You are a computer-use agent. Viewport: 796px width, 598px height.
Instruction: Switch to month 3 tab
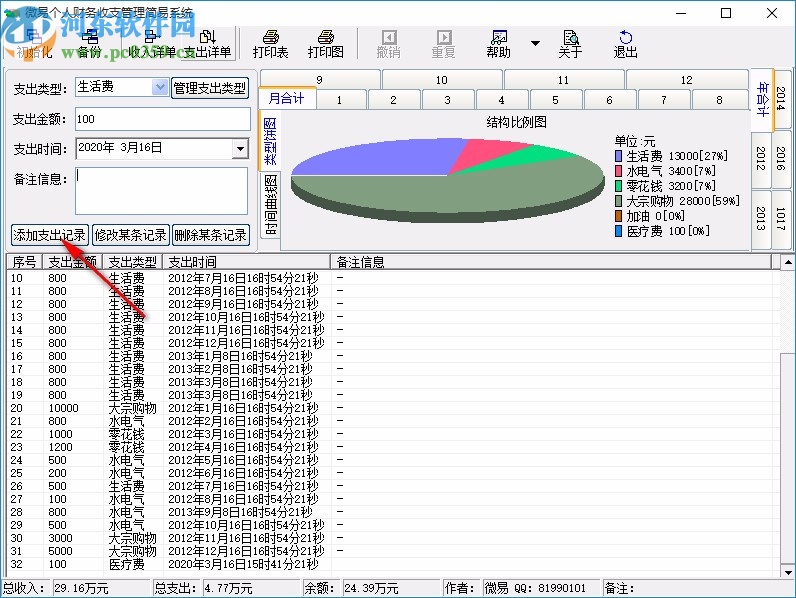coord(447,100)
